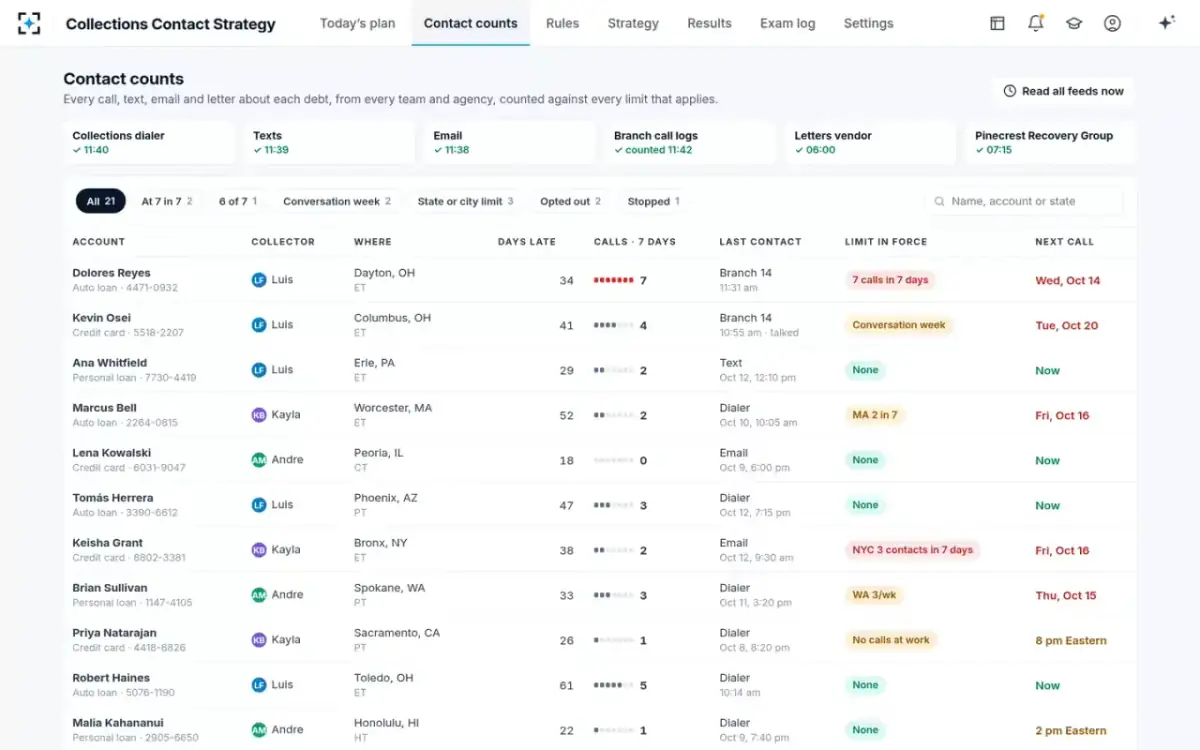Open the Email feed card
The height and width of the screenshot is (750, 1200).
click(509, 142)
